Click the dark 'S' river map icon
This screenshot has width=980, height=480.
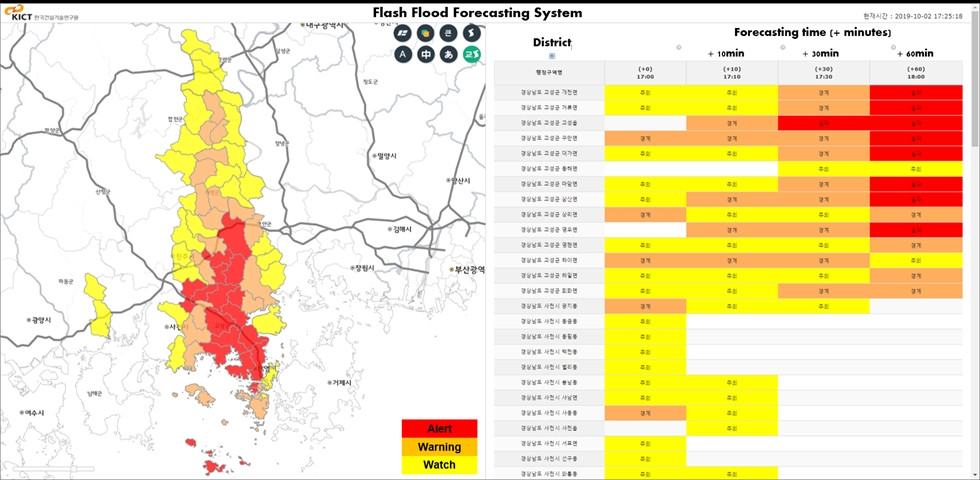tap(472, 33)
